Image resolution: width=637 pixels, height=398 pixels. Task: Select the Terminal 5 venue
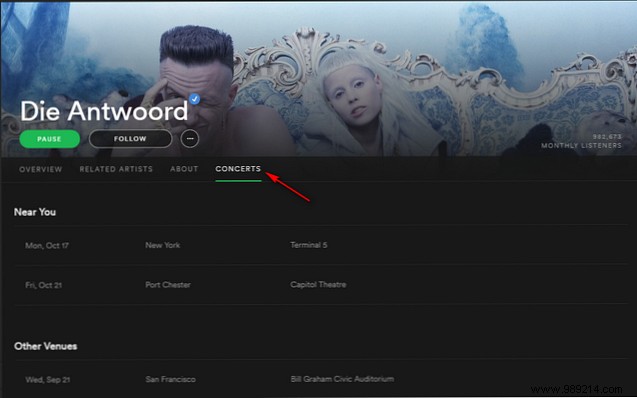coord(308,245)
